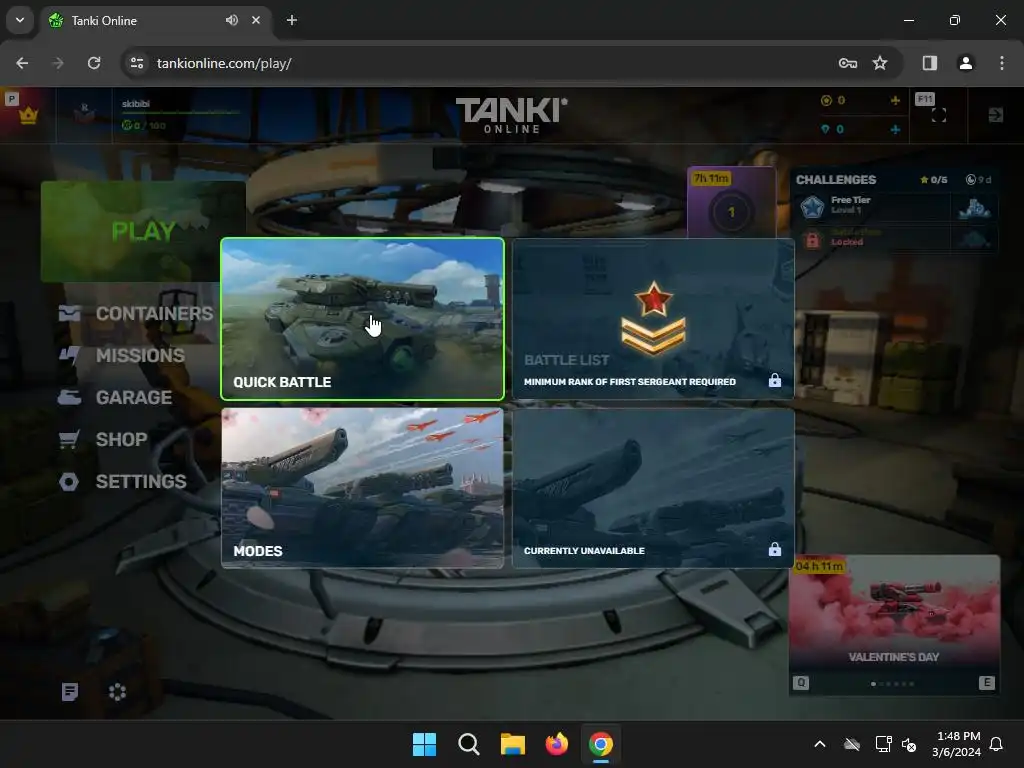This screenshot has width=1024, height=768.
Task: Open the notification bell
Action: 996,744
